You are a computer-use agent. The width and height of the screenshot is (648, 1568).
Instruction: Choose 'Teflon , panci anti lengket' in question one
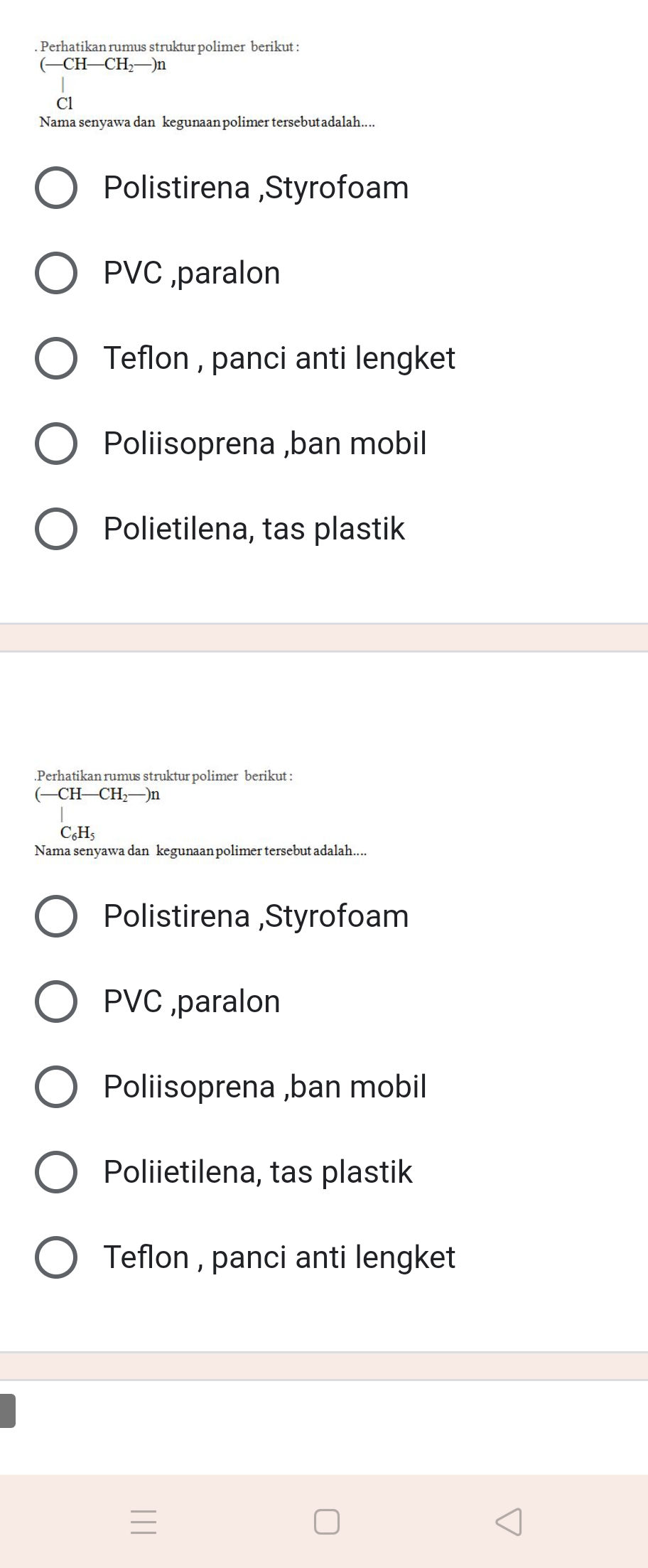pyautogui.click(x=58, y=359)
